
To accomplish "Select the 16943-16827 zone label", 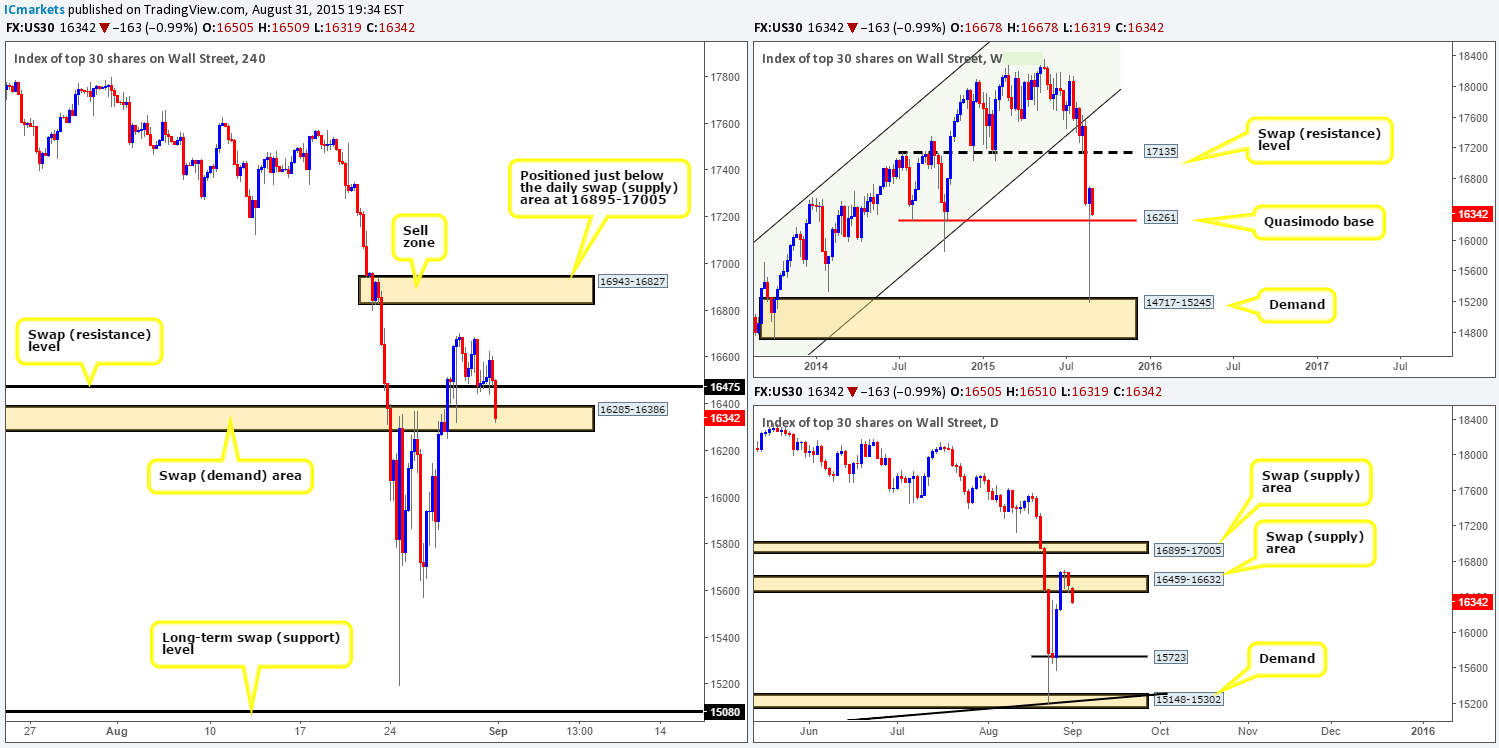I will [631, 282].
